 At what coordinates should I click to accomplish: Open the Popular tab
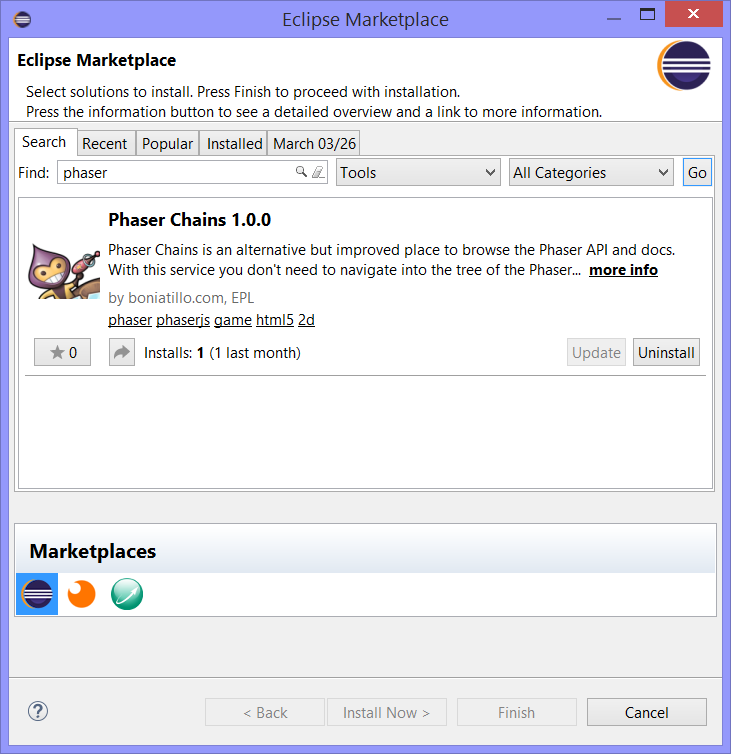167,143
